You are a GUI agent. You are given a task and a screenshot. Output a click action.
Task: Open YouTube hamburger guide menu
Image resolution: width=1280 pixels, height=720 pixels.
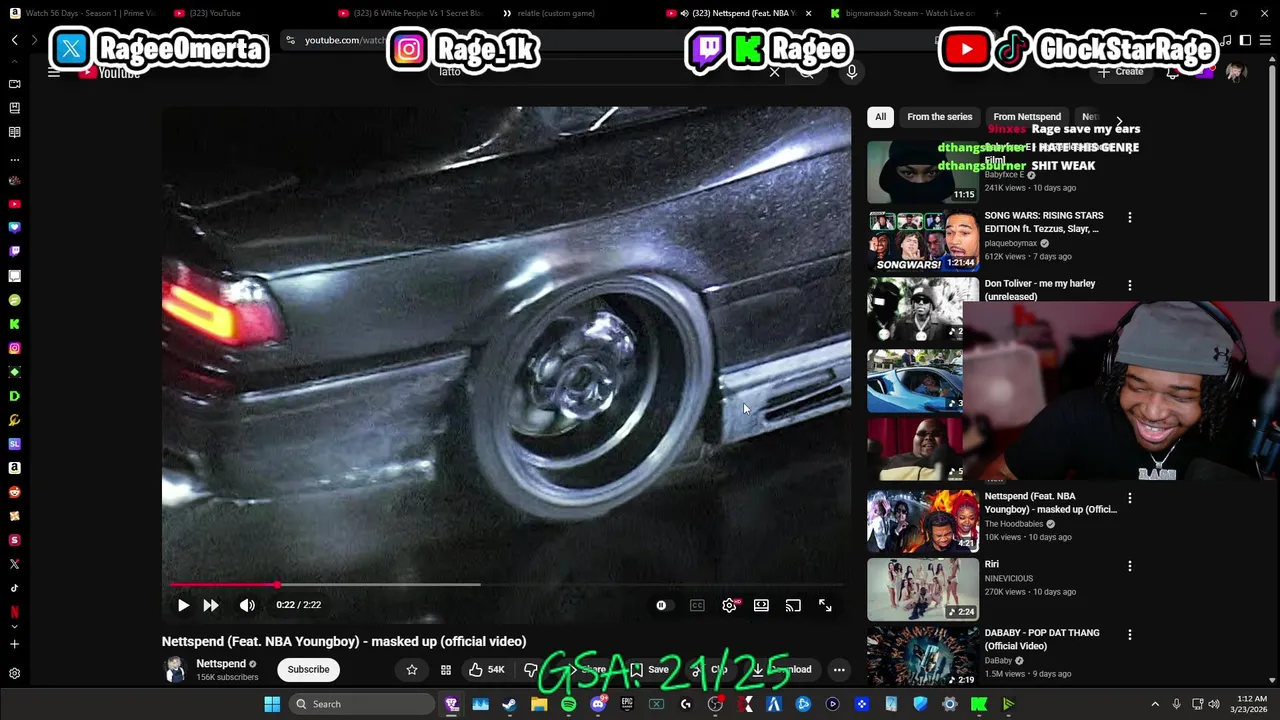[54, 72]
